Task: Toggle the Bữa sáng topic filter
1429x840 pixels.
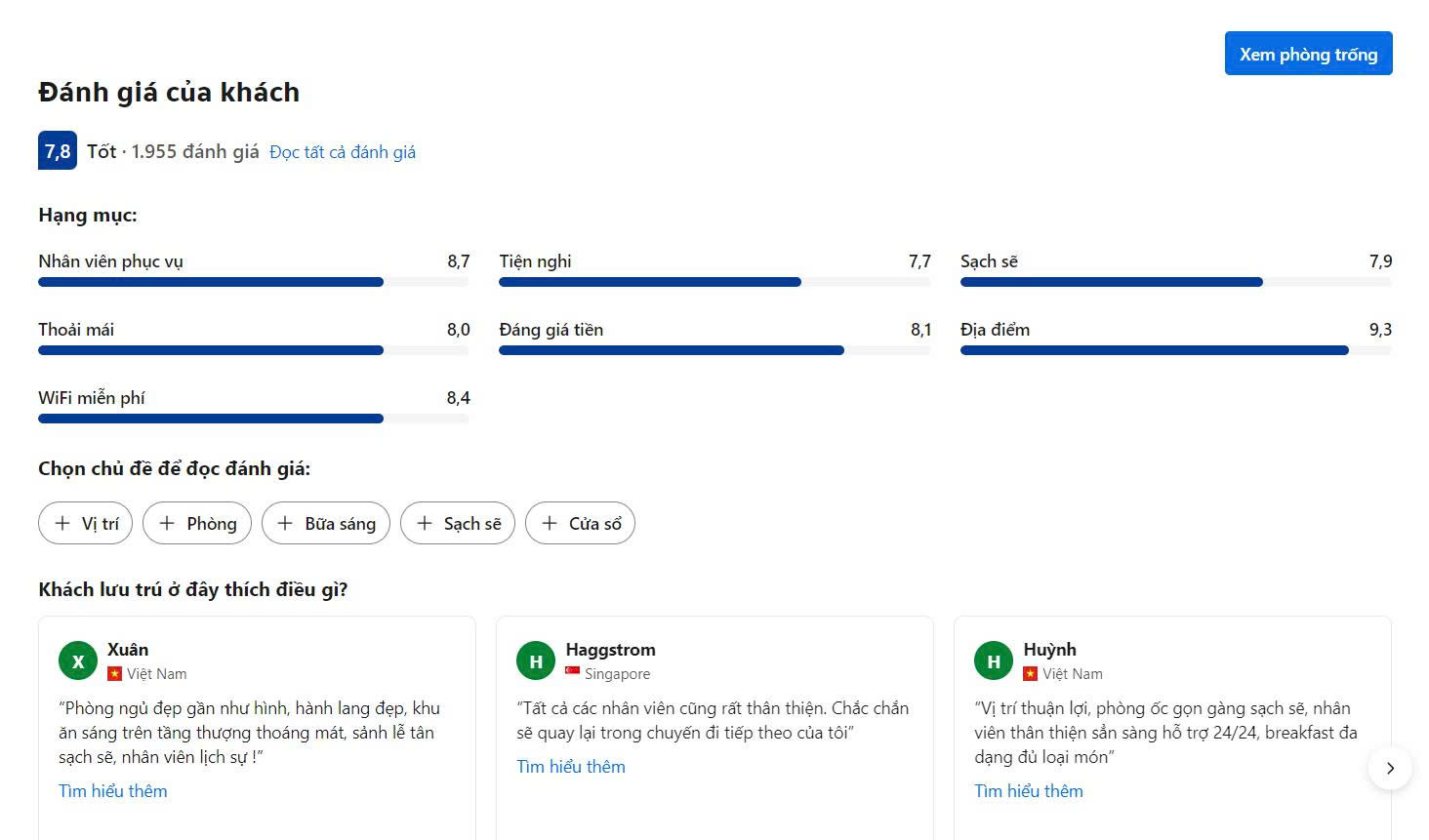Action: point(326,523)
